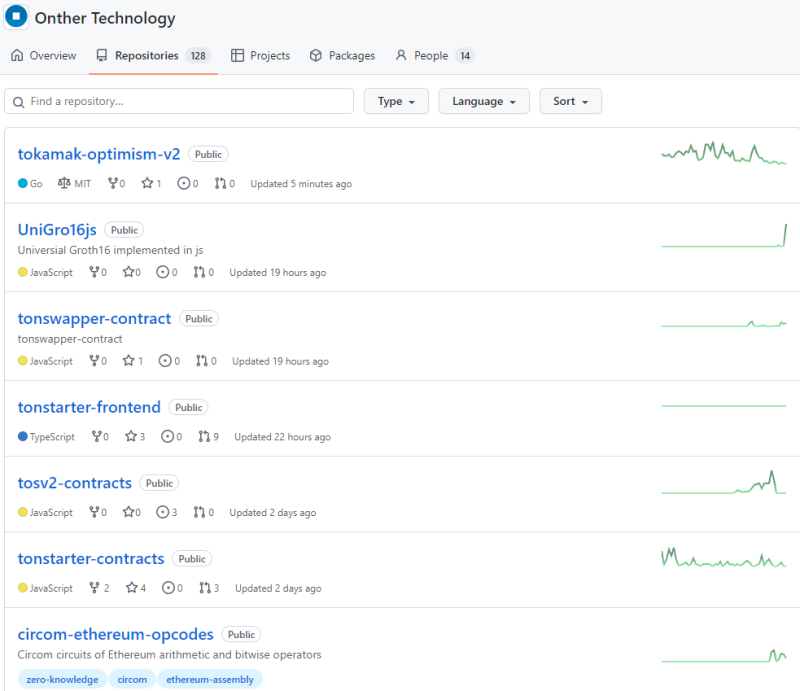Click the Circom circuits description text

point(169,654)
